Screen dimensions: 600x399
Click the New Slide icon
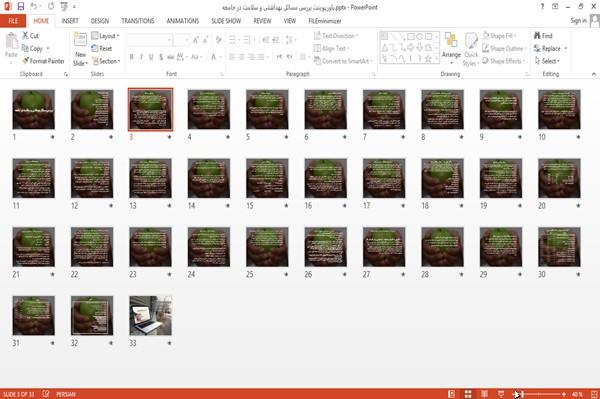tap(80, 40)
